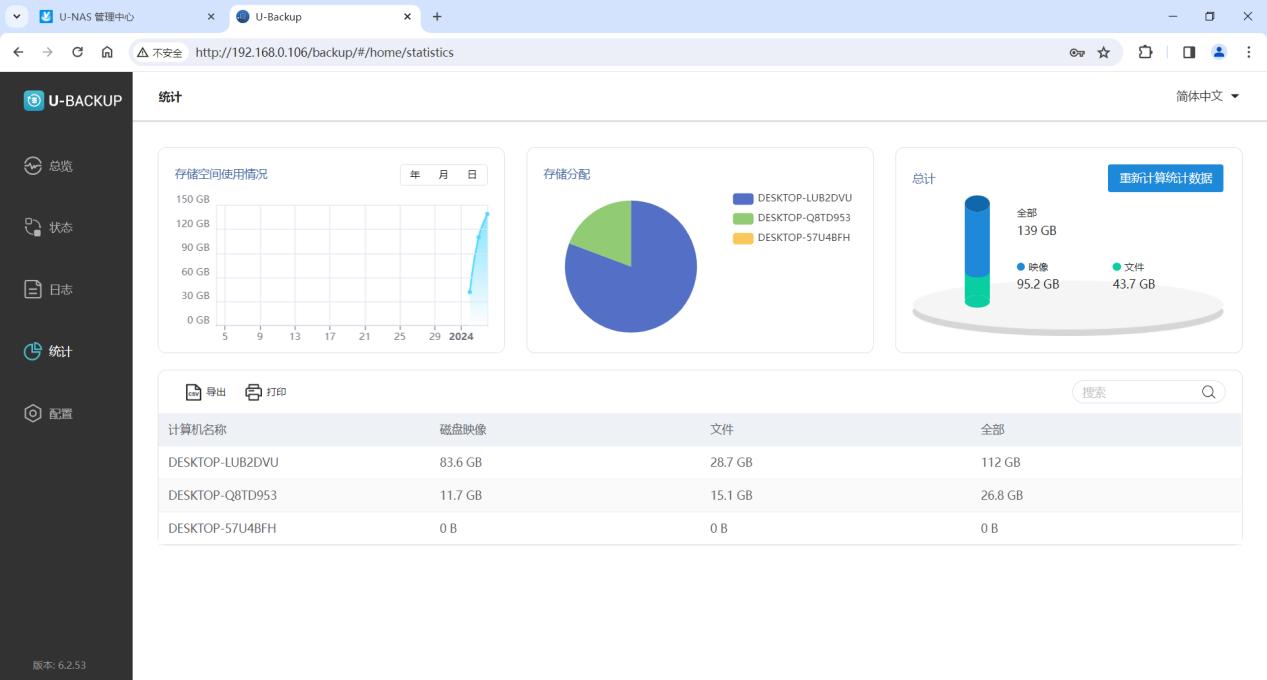Image resolution: width=1267 pixels, height=680 pixels.
Task: Toggle DESKTOP-LUB2DVU legend color swatch
Action: tap(742, 198)
